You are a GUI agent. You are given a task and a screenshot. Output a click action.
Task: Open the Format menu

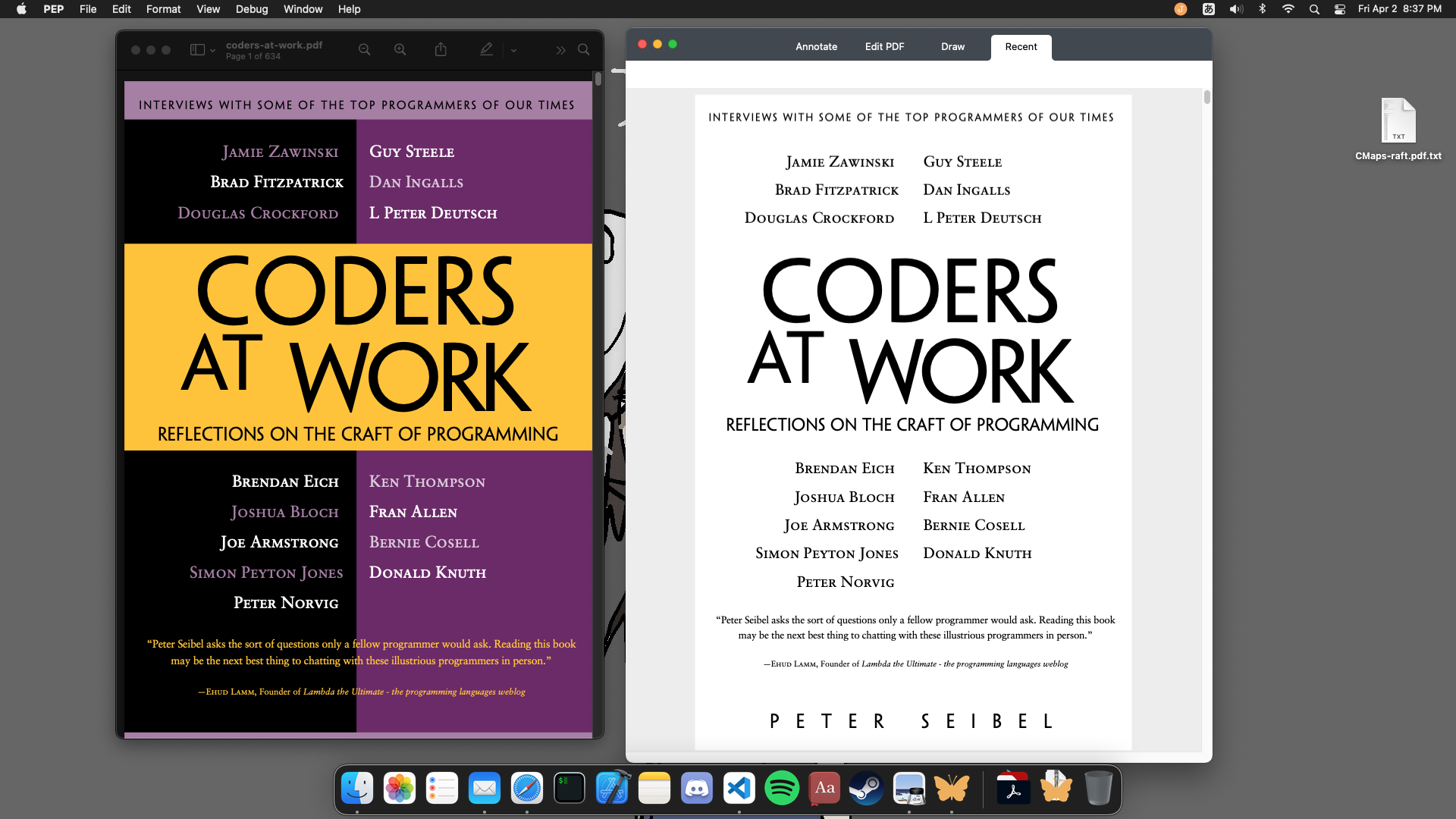click(x=163, y=9)
